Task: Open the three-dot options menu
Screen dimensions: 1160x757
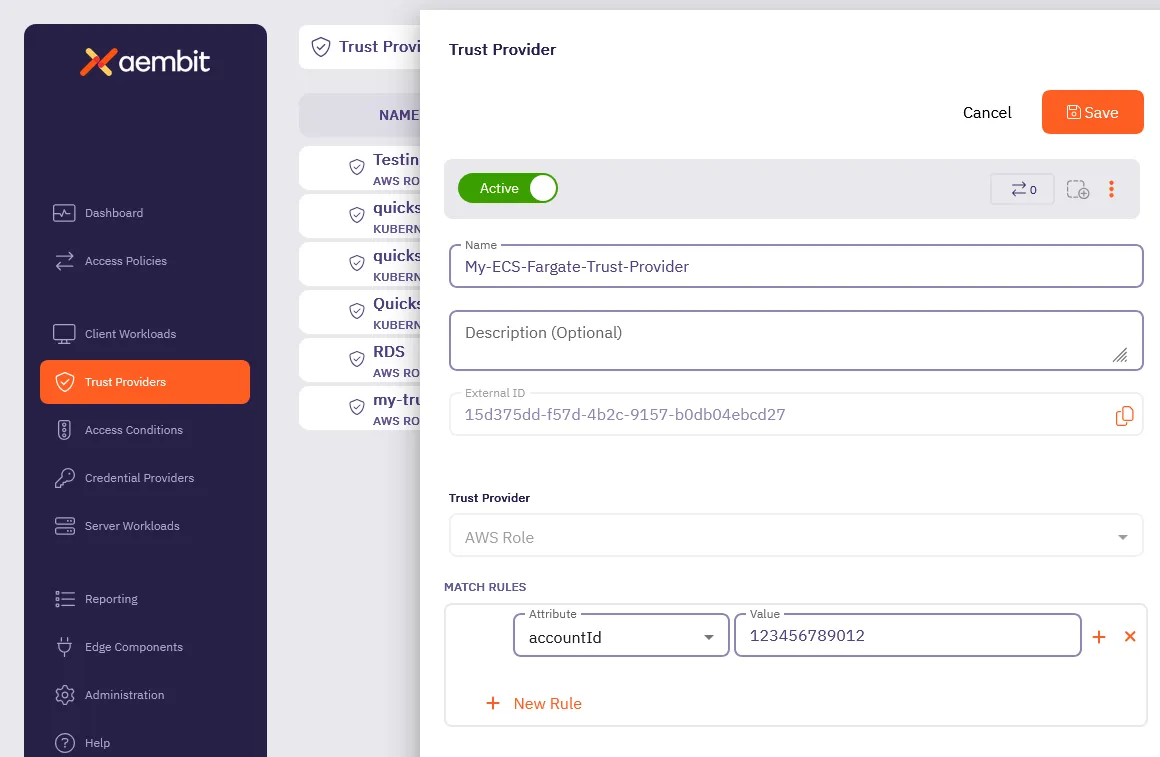Action: 1111,188
